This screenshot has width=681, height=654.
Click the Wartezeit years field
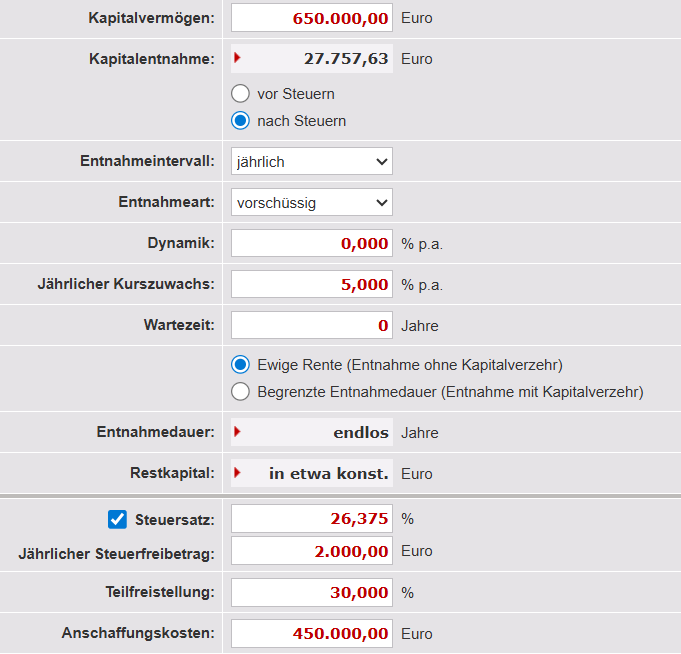[x=311, y=325]
